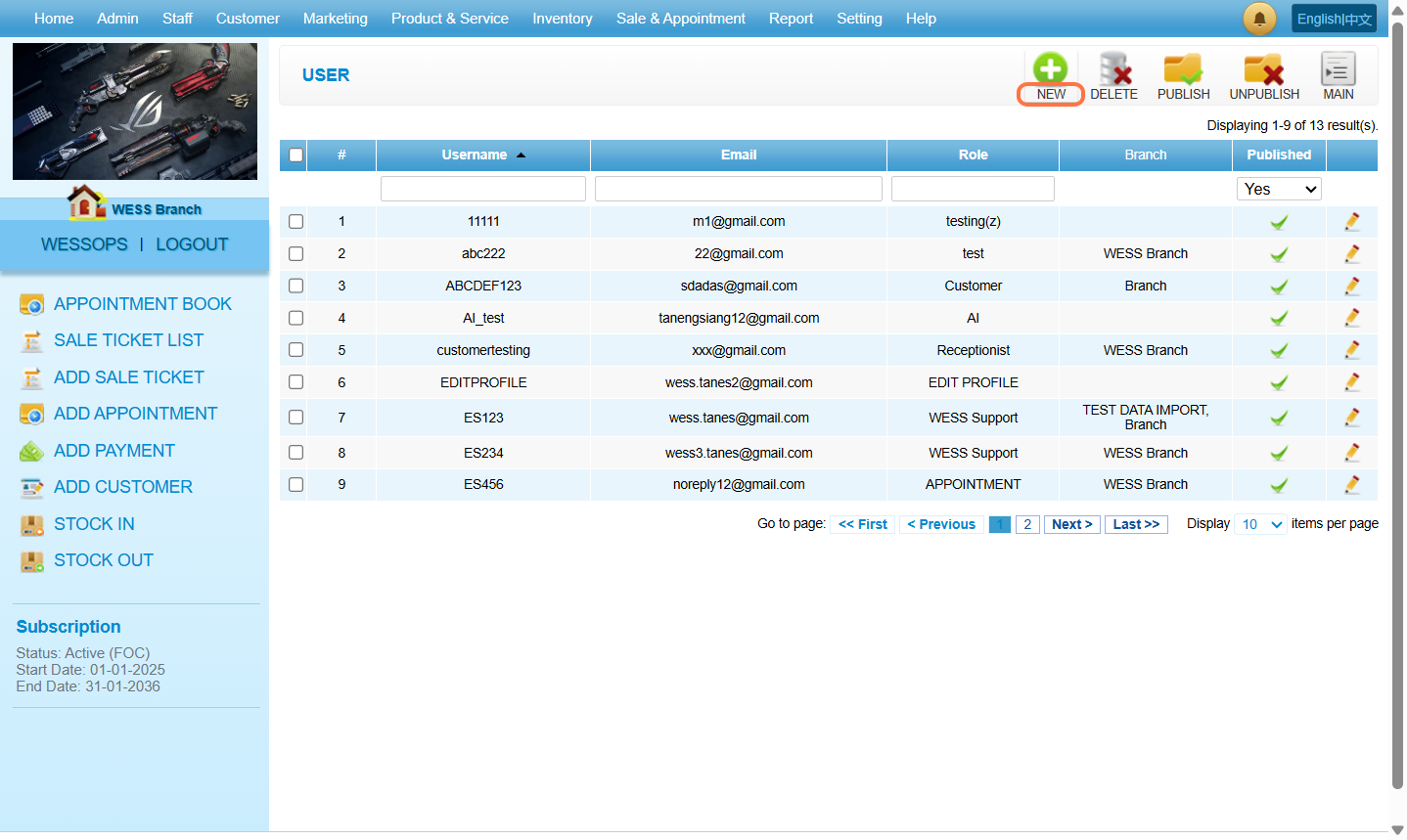The width and height of the screenshot is (1407, 840).
Task: Edit user abc222 via pencil icon
Action: tap(1352, 254)
